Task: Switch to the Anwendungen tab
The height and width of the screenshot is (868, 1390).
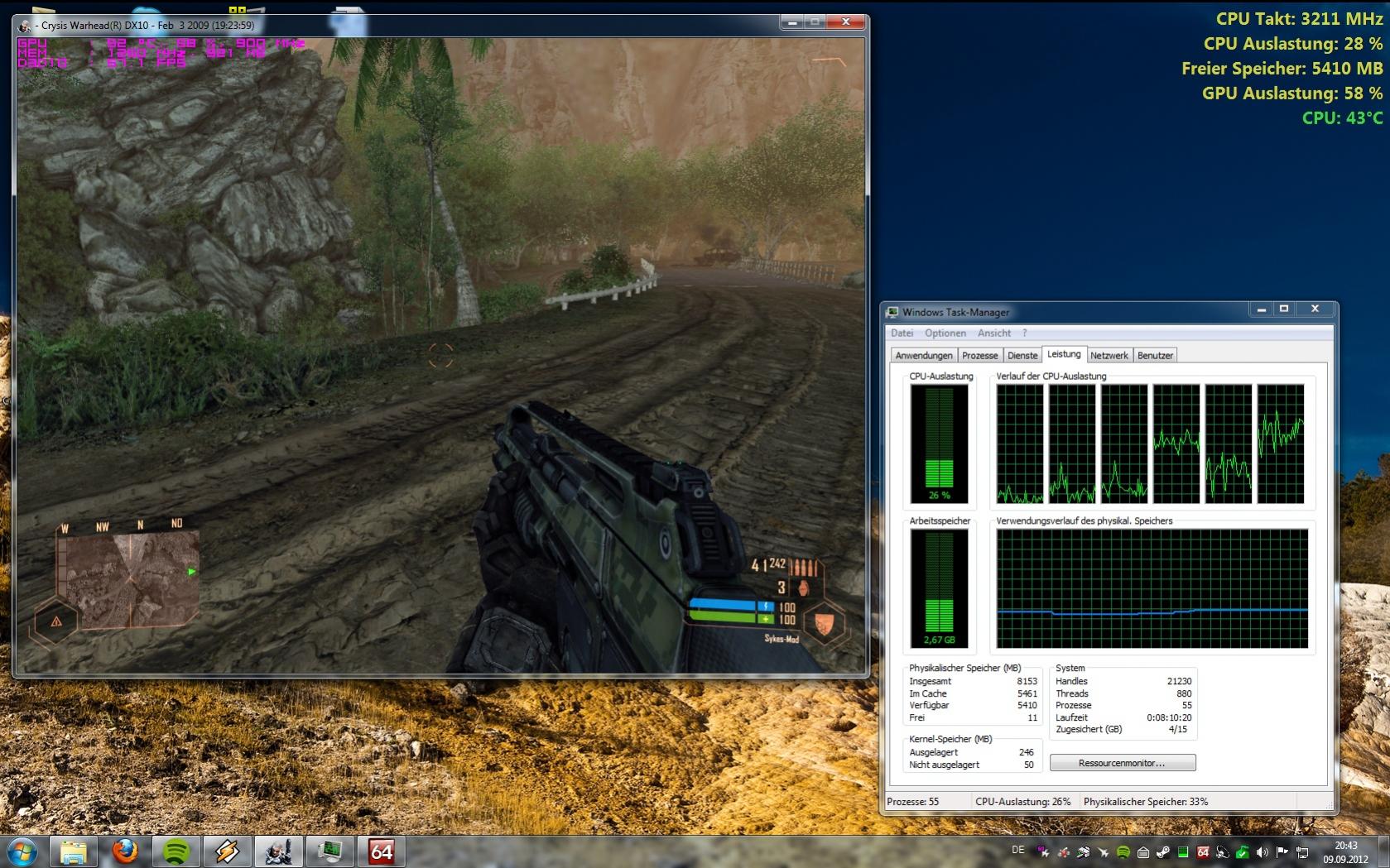Action: [x=924, y=356]
